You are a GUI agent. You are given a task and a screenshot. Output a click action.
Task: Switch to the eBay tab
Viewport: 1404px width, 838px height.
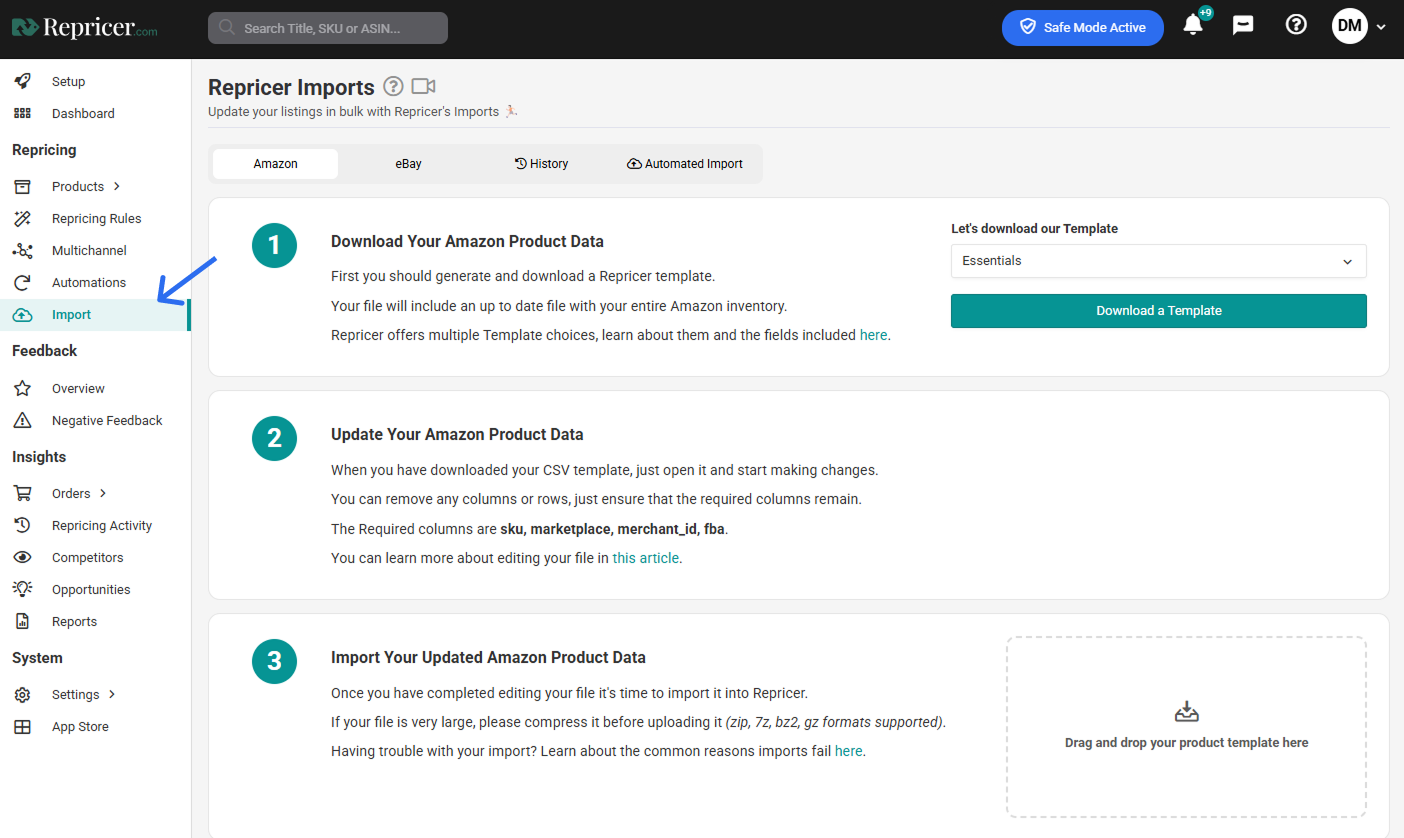pyautogui.click(x=408, y=164)
